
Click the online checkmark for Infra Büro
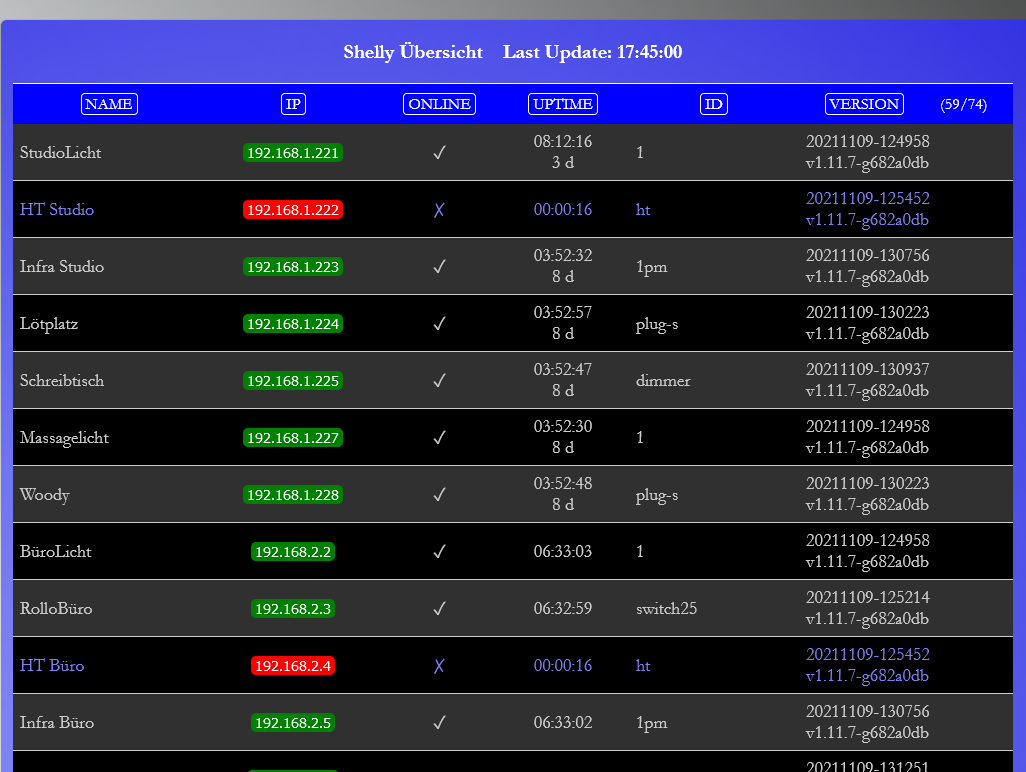pos(439,722)
